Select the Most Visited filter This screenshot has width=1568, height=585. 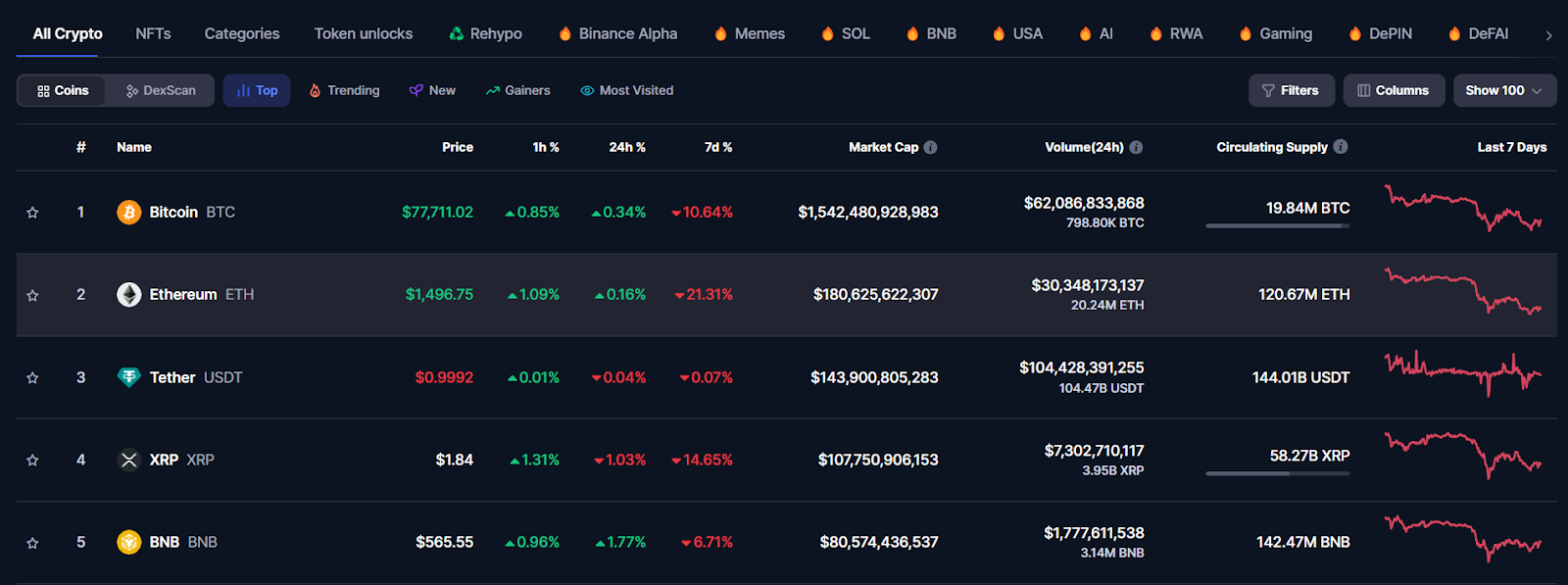[627, 90]
